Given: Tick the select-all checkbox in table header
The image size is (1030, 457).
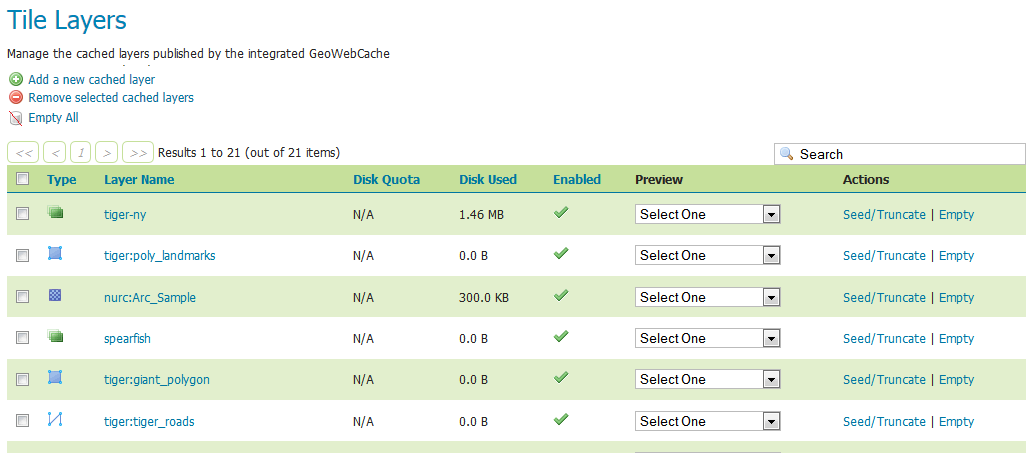Looking at the screenshot, I should click(x=22, y=179).
